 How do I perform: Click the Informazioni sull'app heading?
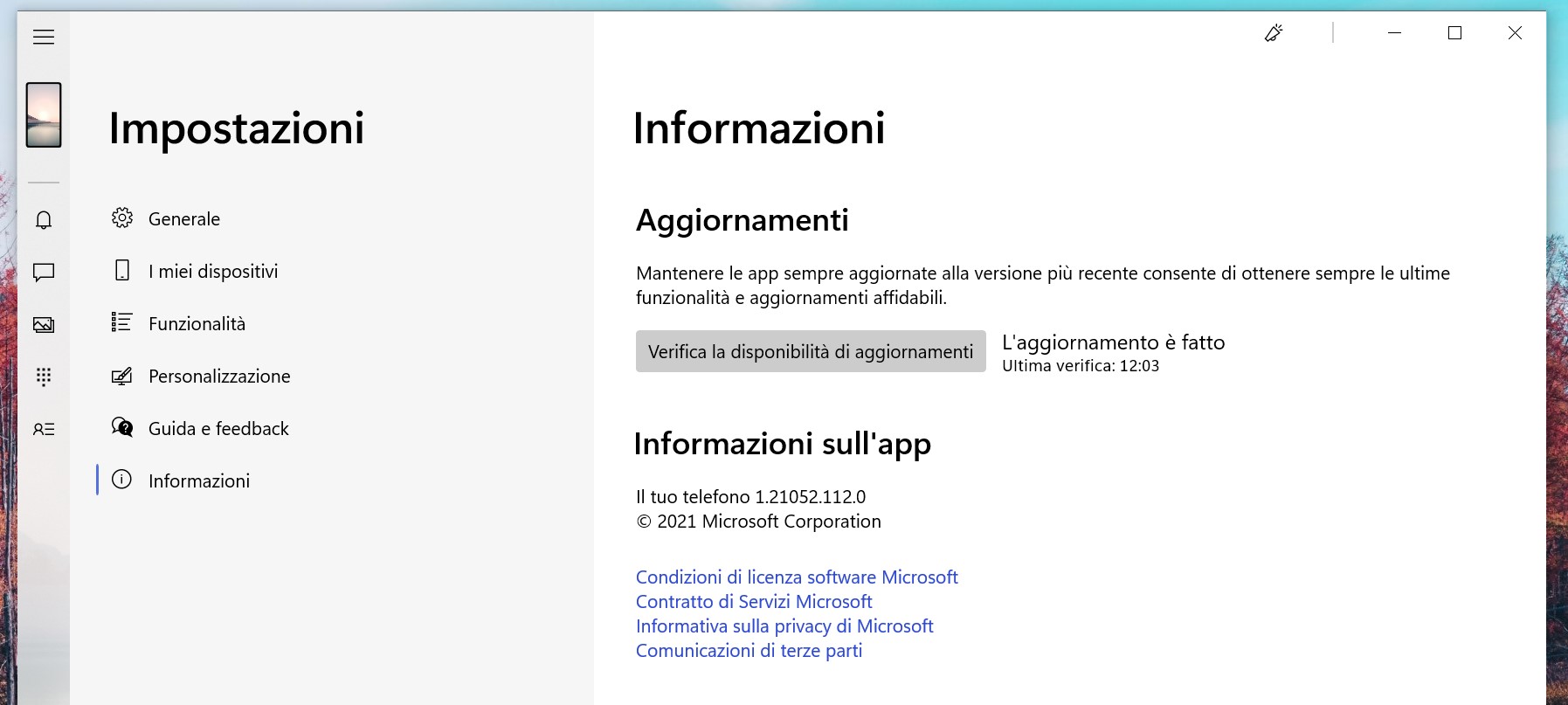coord(783,445)
